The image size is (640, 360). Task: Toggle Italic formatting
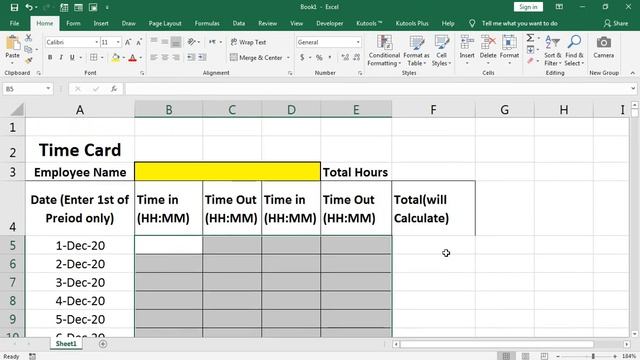tap(61, 58)
